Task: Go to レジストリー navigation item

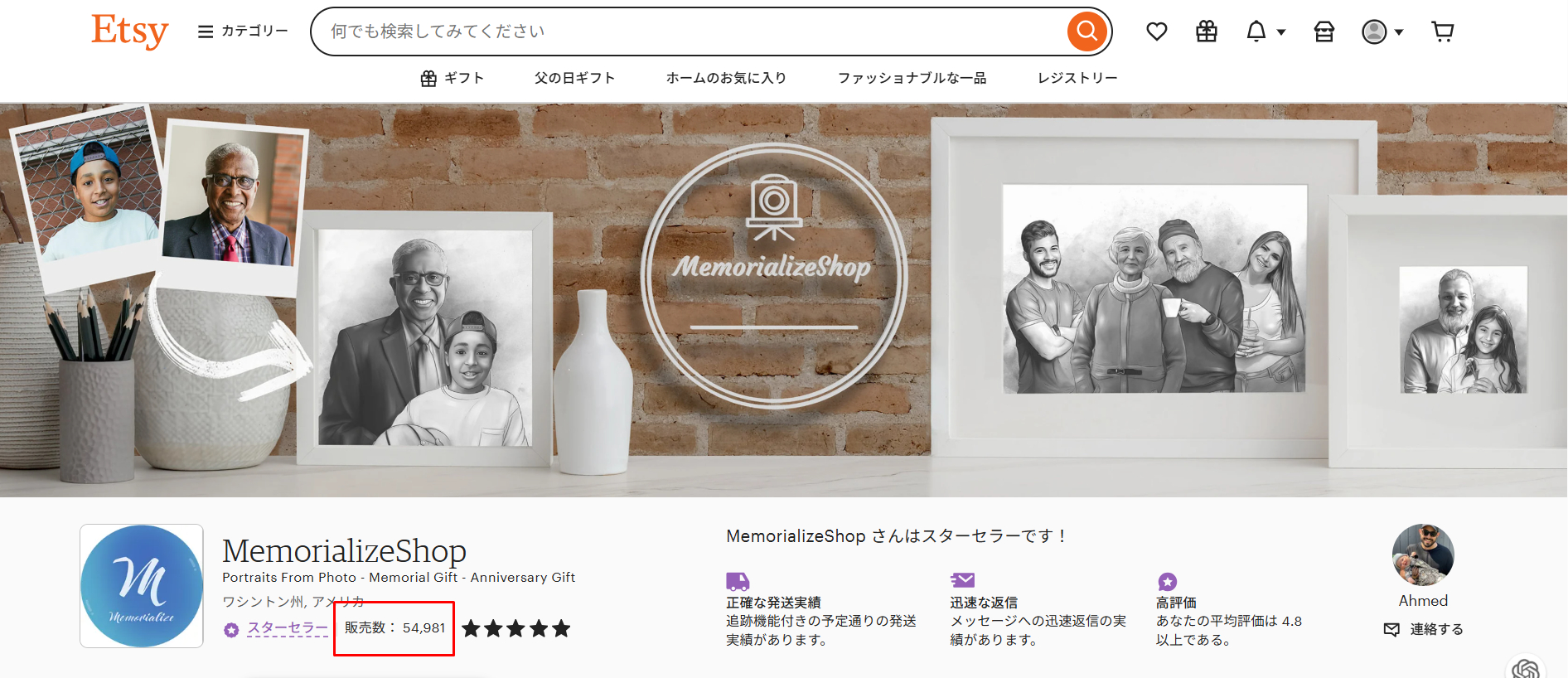Action: click(x=1077, y=78)
